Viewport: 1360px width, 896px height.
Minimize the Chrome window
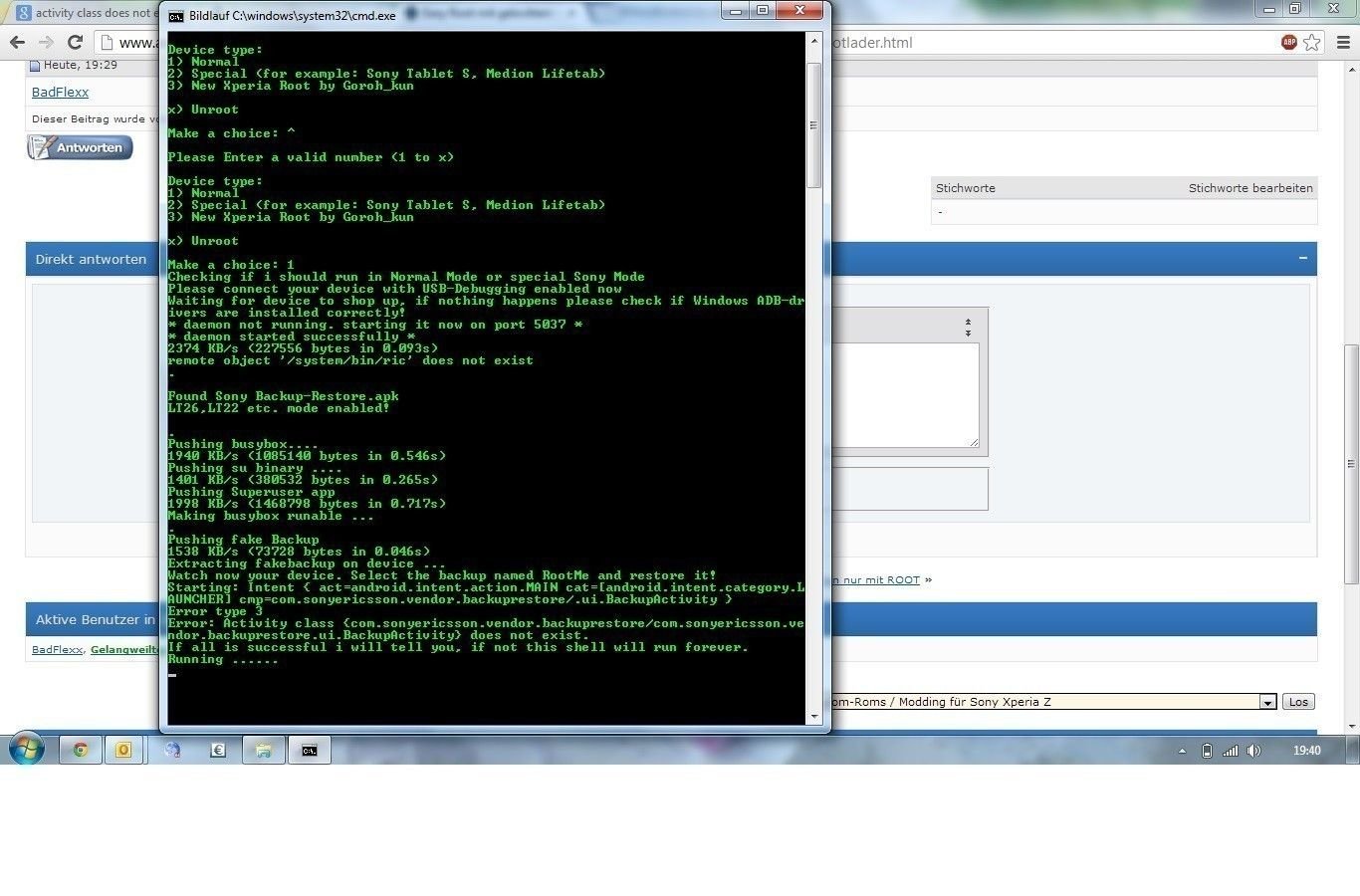pos(1268,8)
